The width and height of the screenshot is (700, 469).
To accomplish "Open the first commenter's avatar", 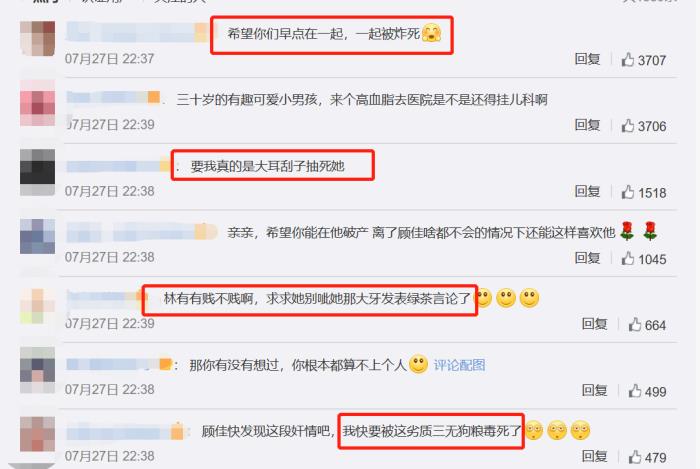I will [x=38, y=38].
